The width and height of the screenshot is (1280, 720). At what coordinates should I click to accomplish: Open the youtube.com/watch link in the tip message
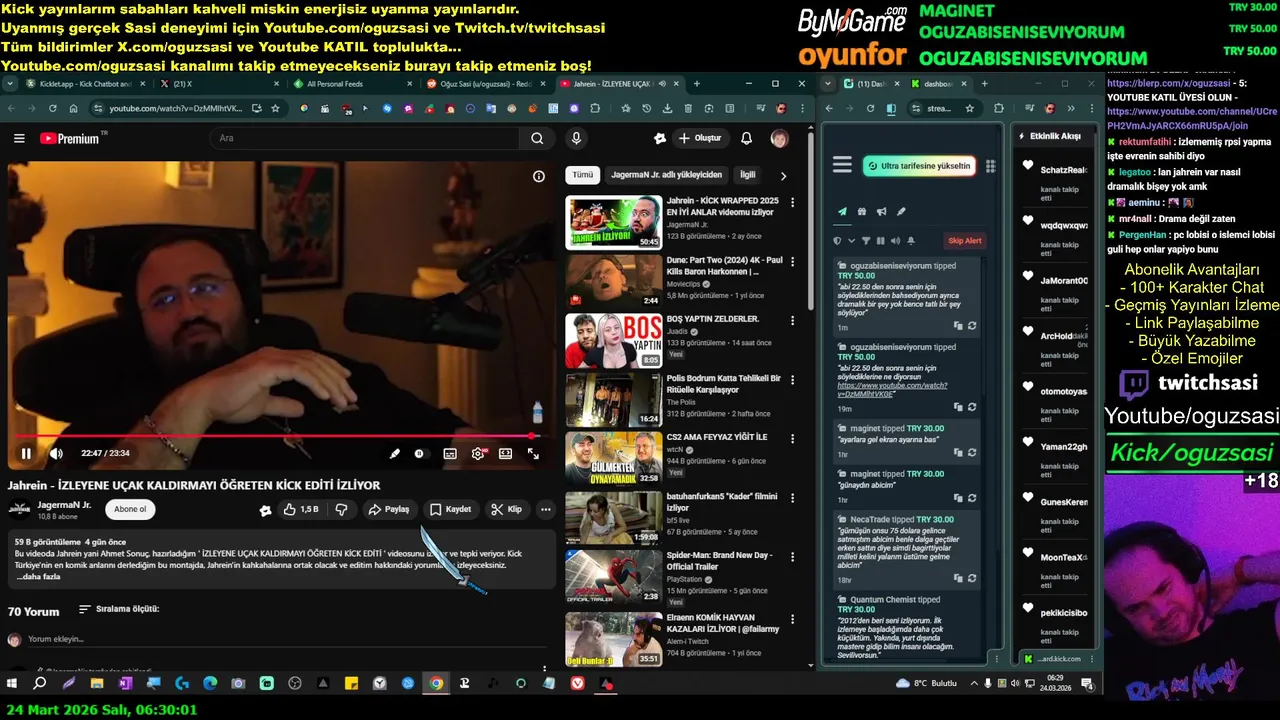(x=892, y=389)
